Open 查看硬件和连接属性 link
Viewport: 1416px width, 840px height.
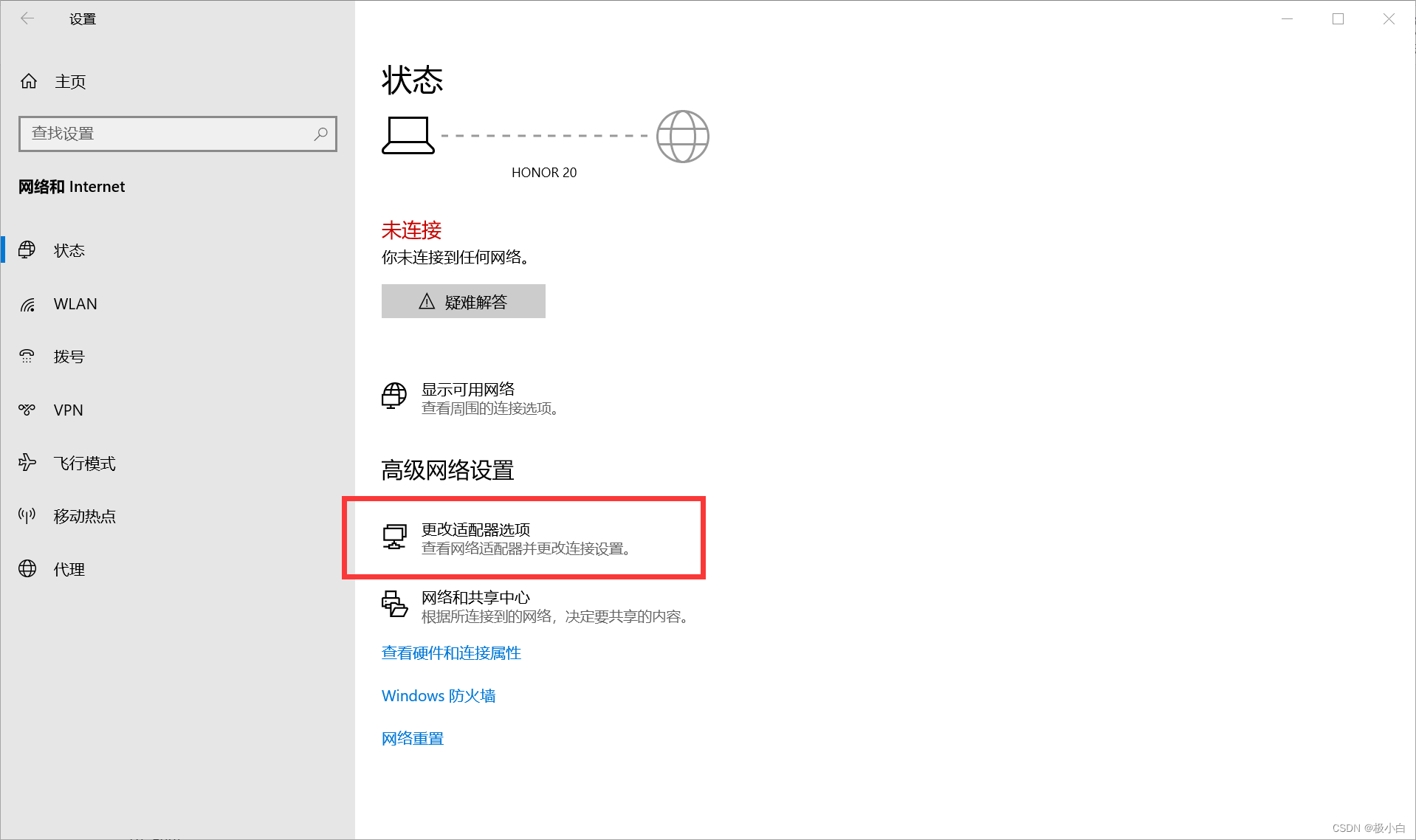tap(450, 653)
